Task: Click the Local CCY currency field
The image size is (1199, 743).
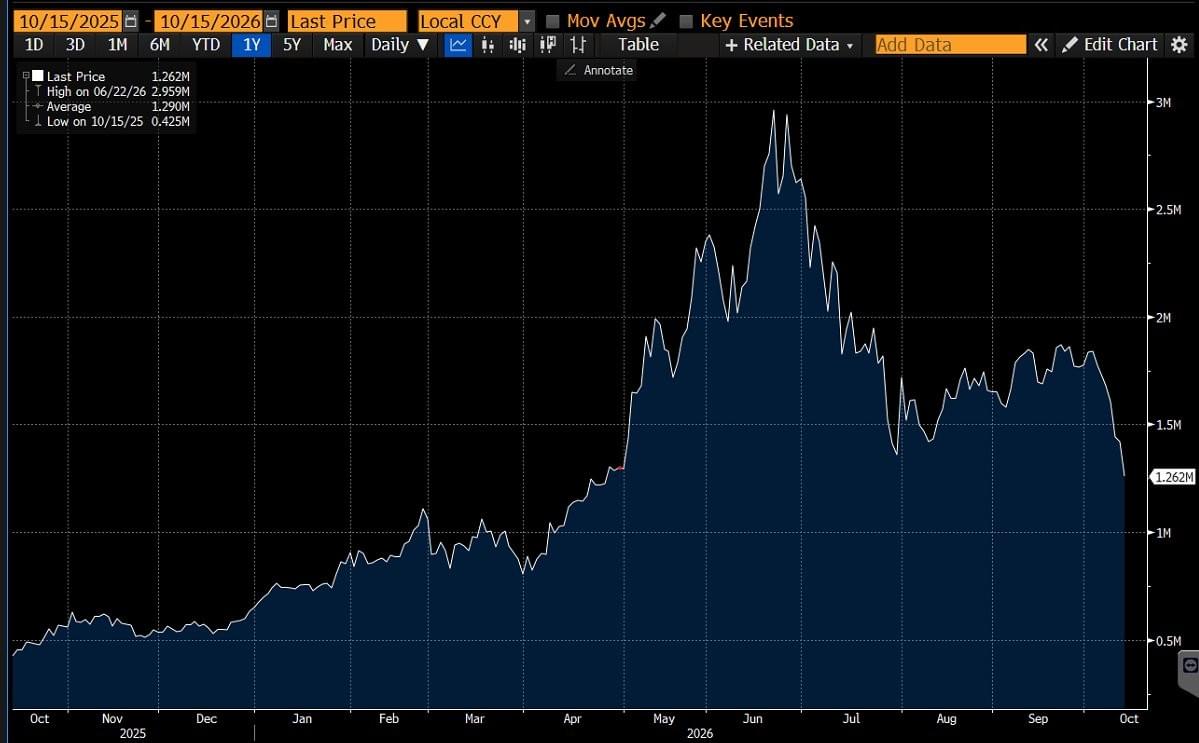Action: [x=469, y=21]
